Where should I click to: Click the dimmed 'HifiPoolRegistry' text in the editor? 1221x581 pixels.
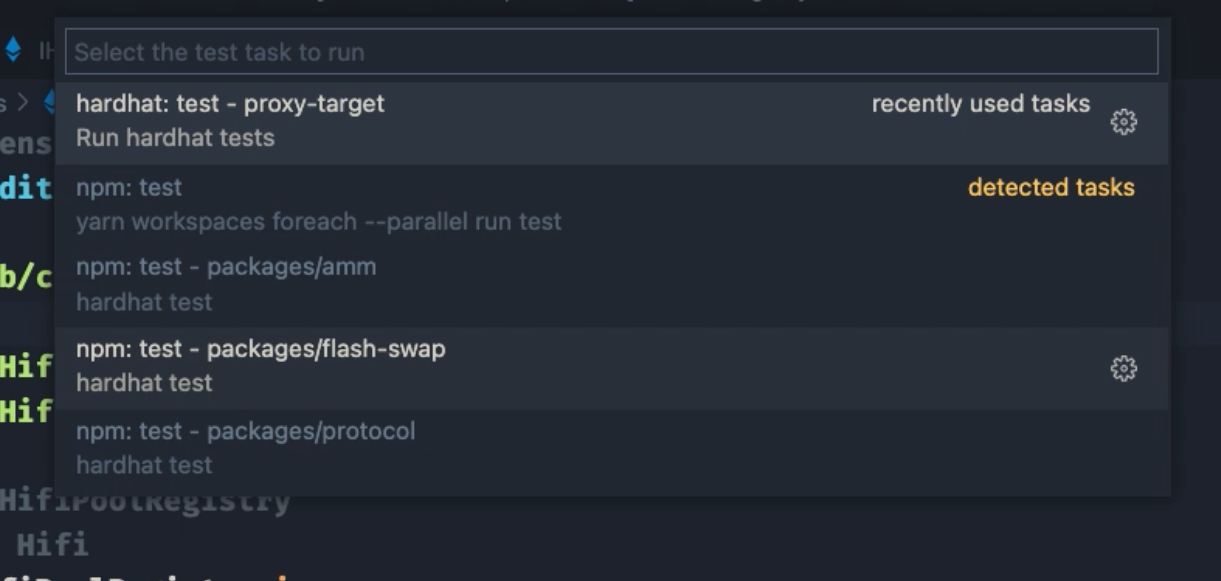[x=145, y=501]
